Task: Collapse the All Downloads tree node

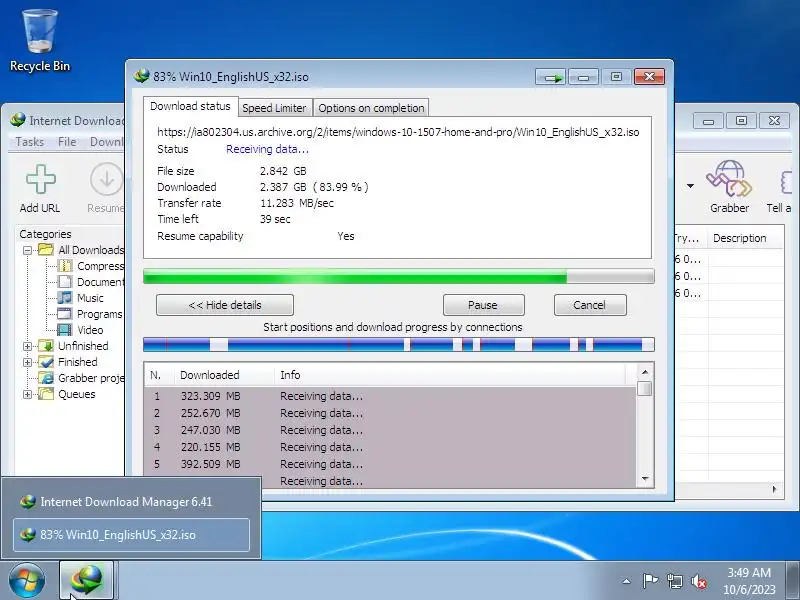Action: (28, 250)
